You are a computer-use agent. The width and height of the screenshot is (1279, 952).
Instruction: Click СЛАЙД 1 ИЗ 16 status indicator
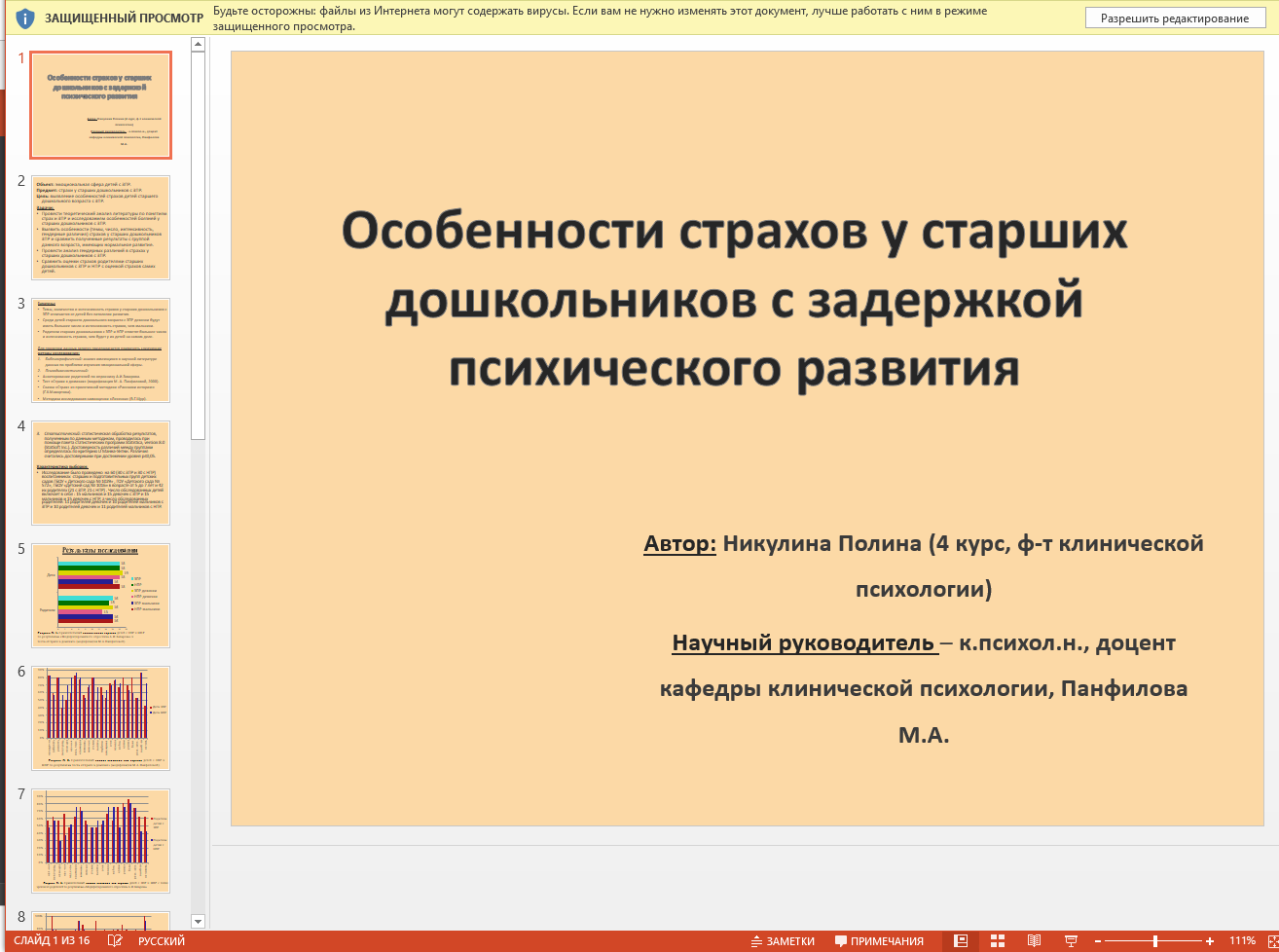pos(52,941)
